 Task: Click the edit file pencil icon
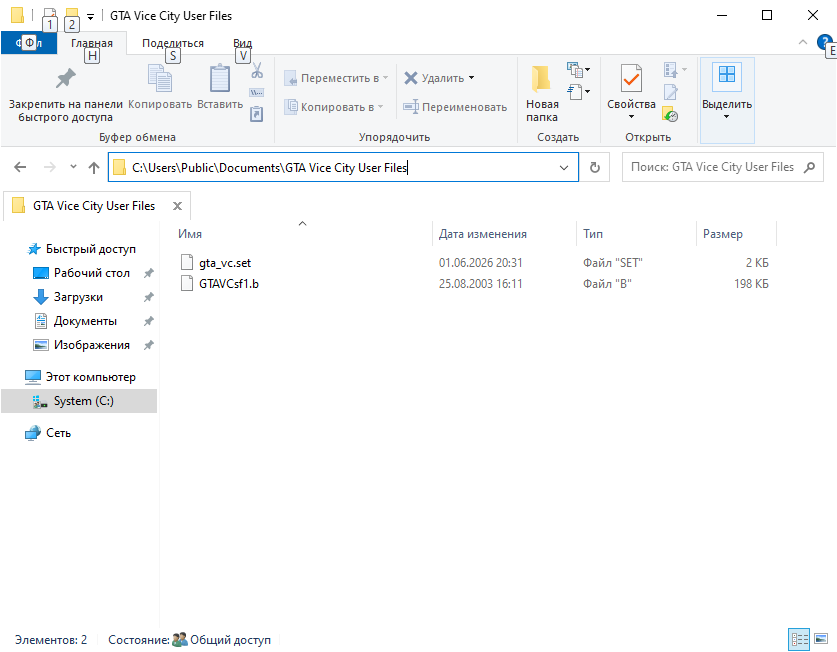click(x=670, y=92)
